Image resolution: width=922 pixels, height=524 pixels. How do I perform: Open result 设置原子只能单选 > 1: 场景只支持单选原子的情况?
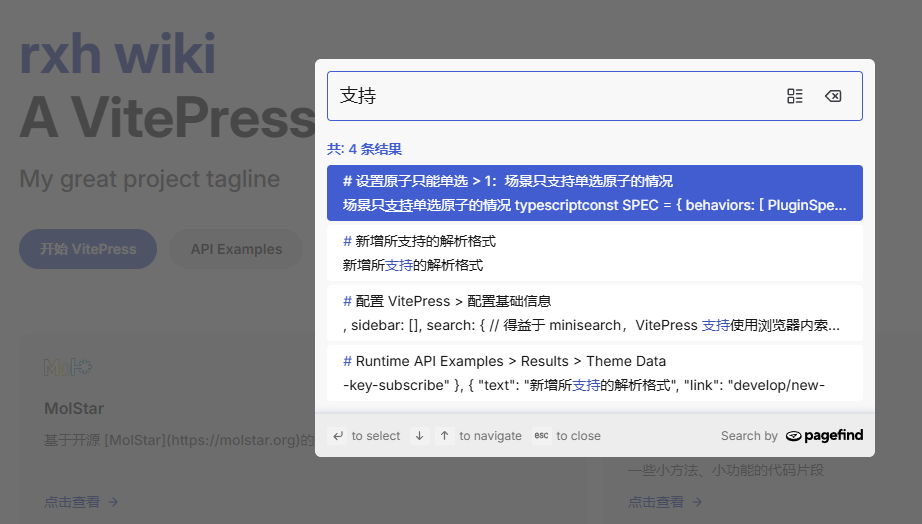(594, 193)
